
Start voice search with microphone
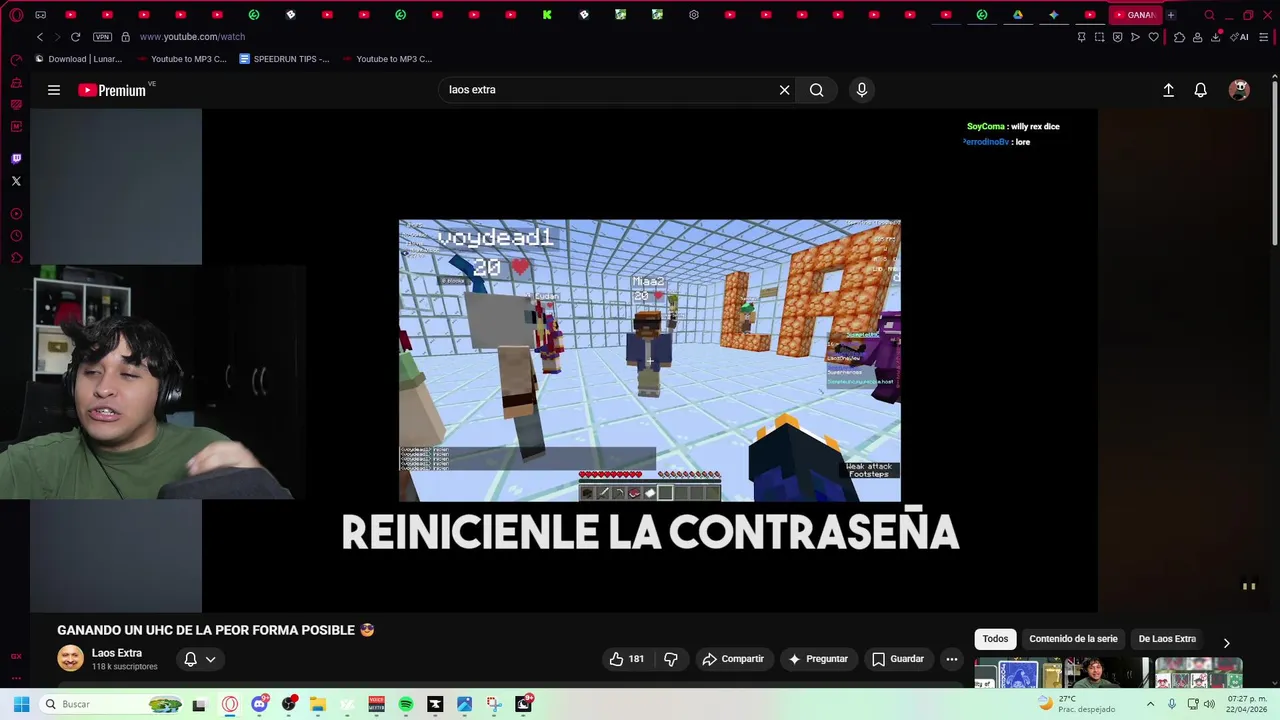point(862,90)
